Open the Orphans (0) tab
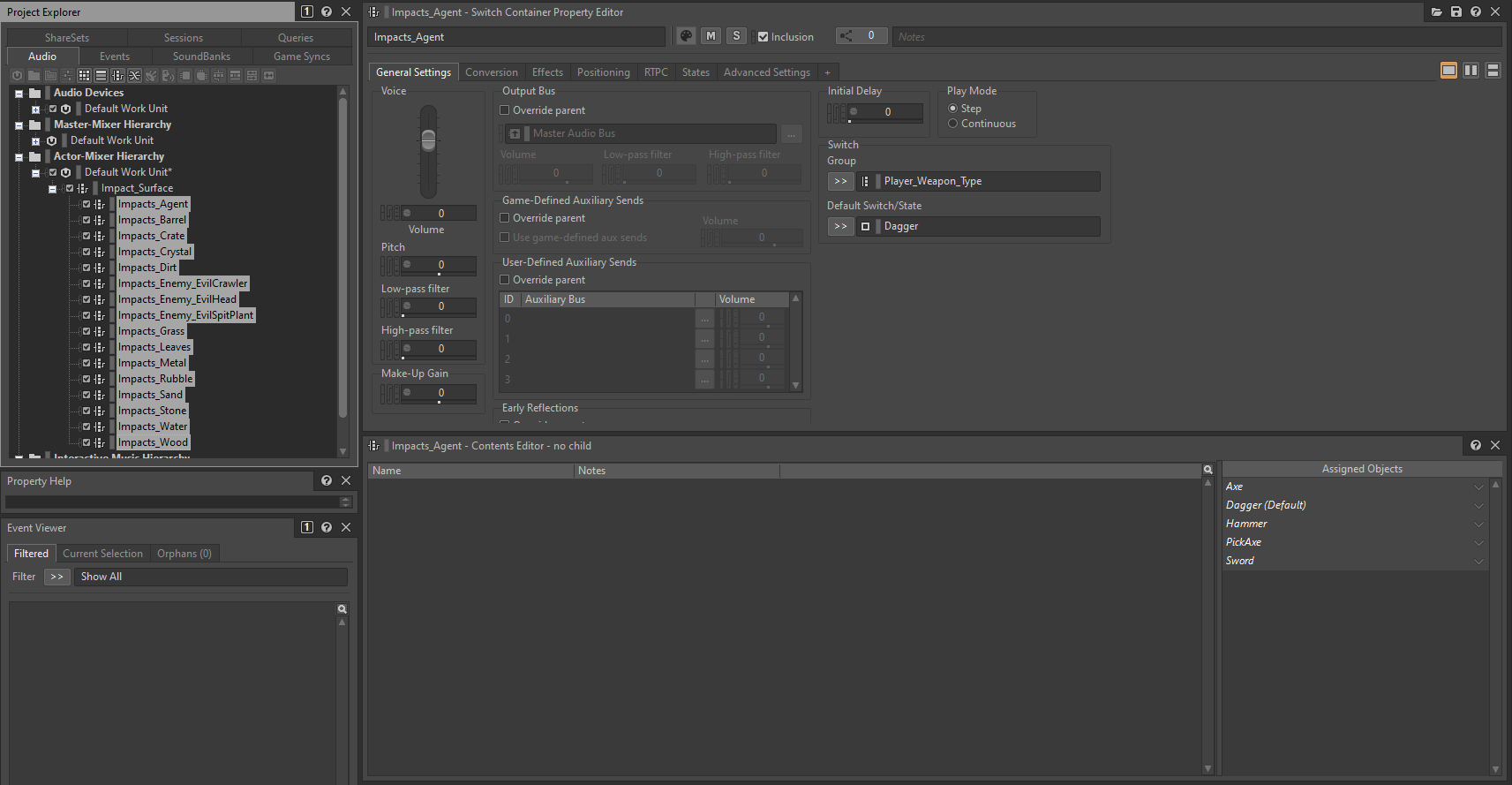Viewport: 1512px width, 785px height. (184, 554)
